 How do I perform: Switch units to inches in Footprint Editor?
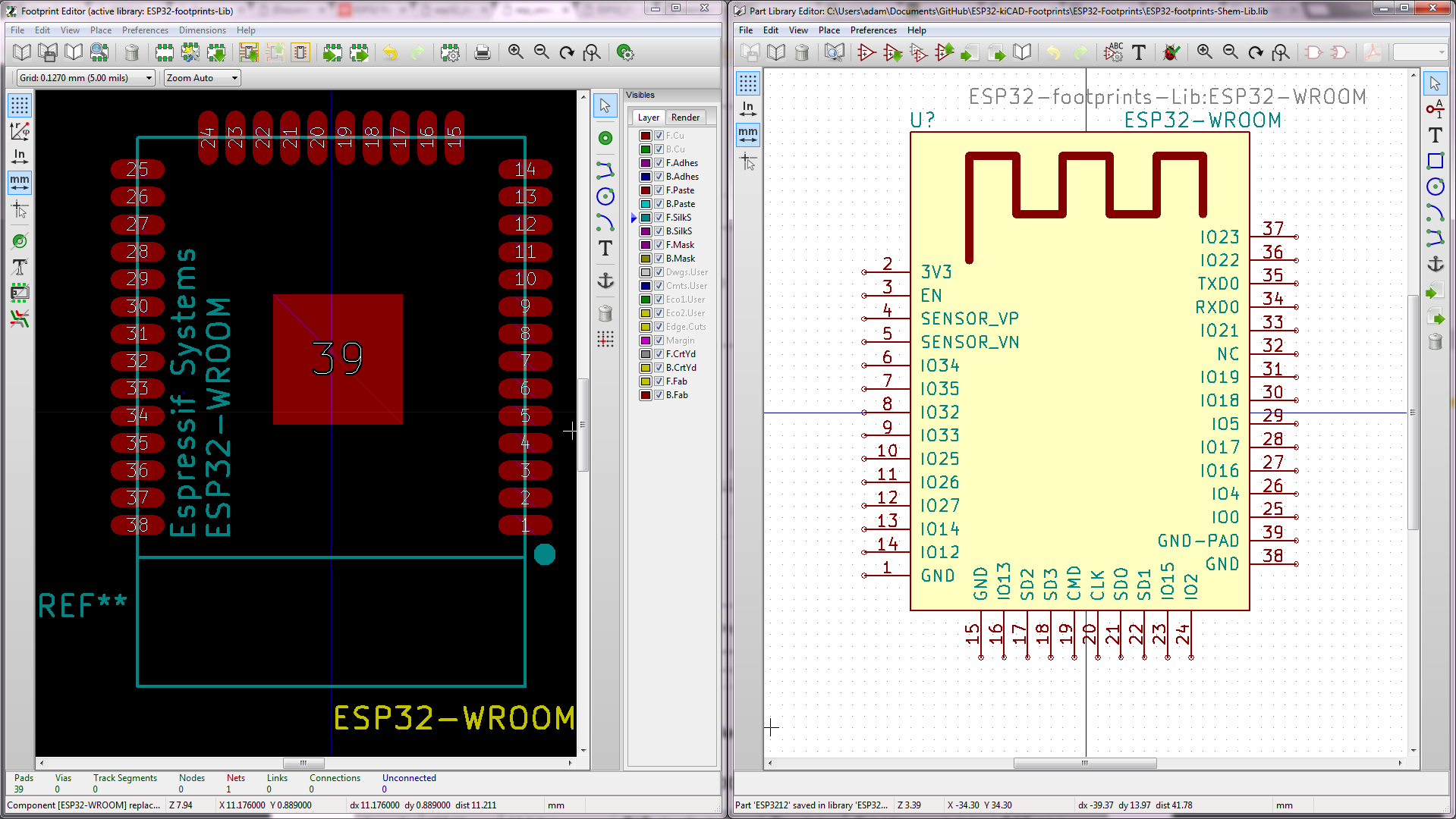tap(20, 157)
